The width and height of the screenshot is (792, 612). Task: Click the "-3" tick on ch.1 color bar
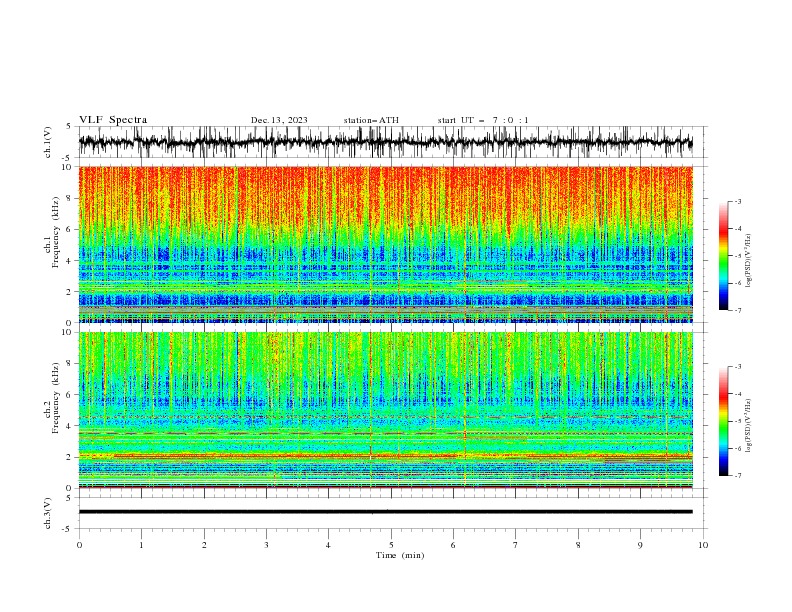737,201
